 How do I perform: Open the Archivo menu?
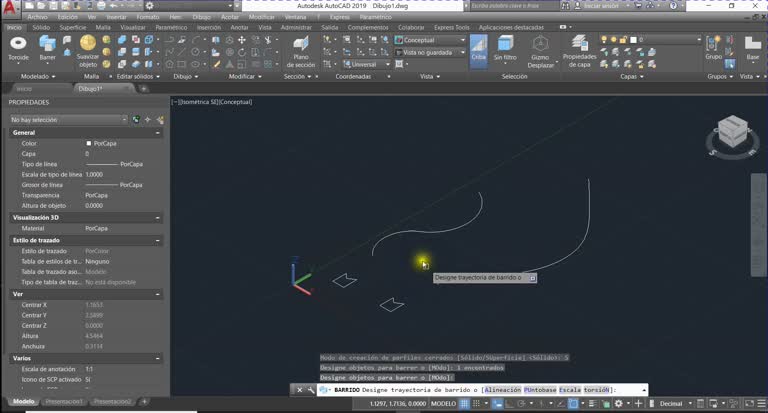(37, 17)
